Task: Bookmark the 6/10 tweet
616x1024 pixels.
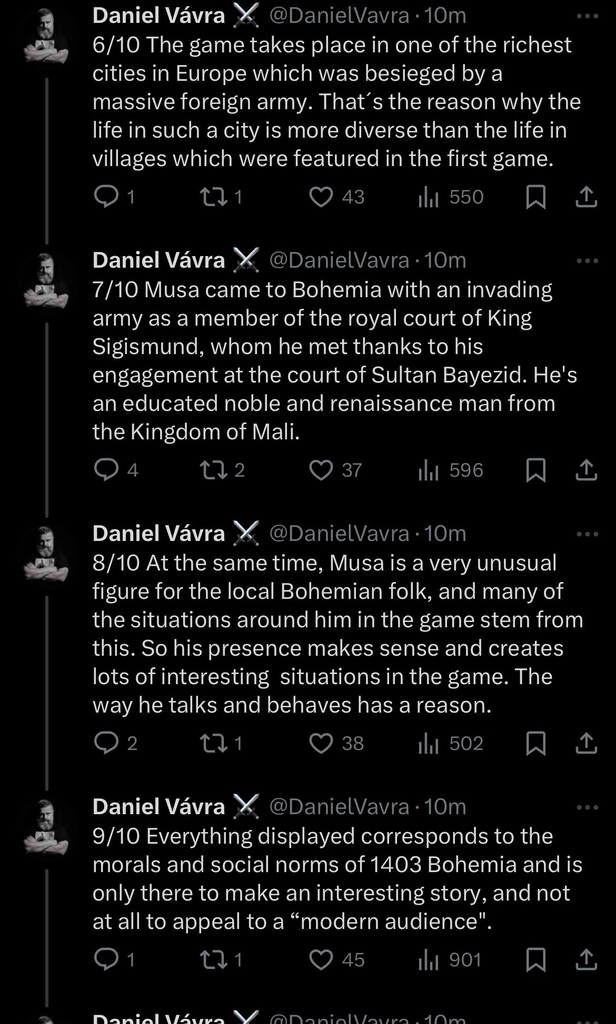Action: point(536,198)
